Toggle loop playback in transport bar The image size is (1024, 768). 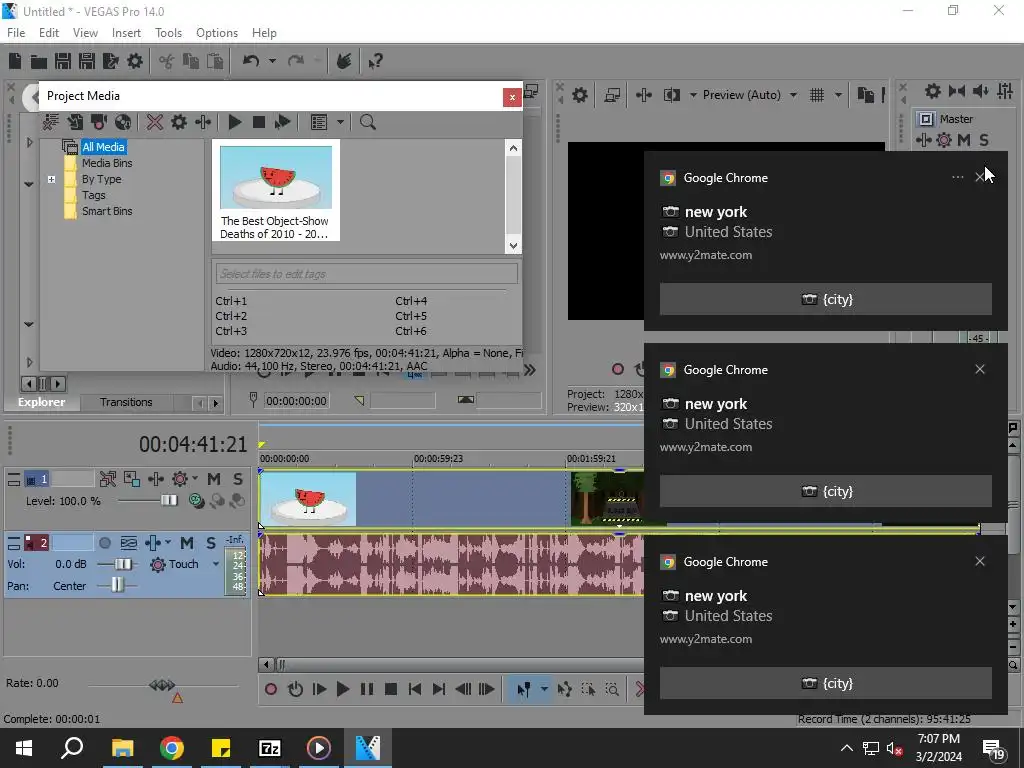click(295, 689)
